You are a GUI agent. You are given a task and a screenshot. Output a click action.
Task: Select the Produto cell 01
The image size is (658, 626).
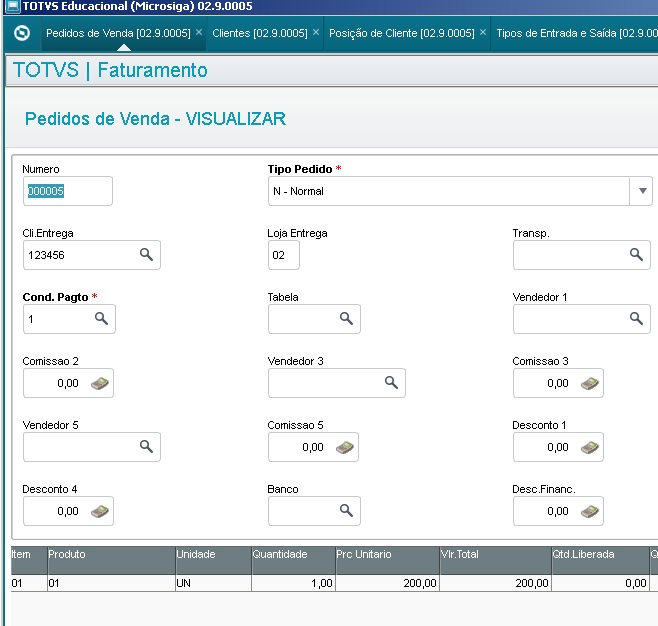(111, 583)
